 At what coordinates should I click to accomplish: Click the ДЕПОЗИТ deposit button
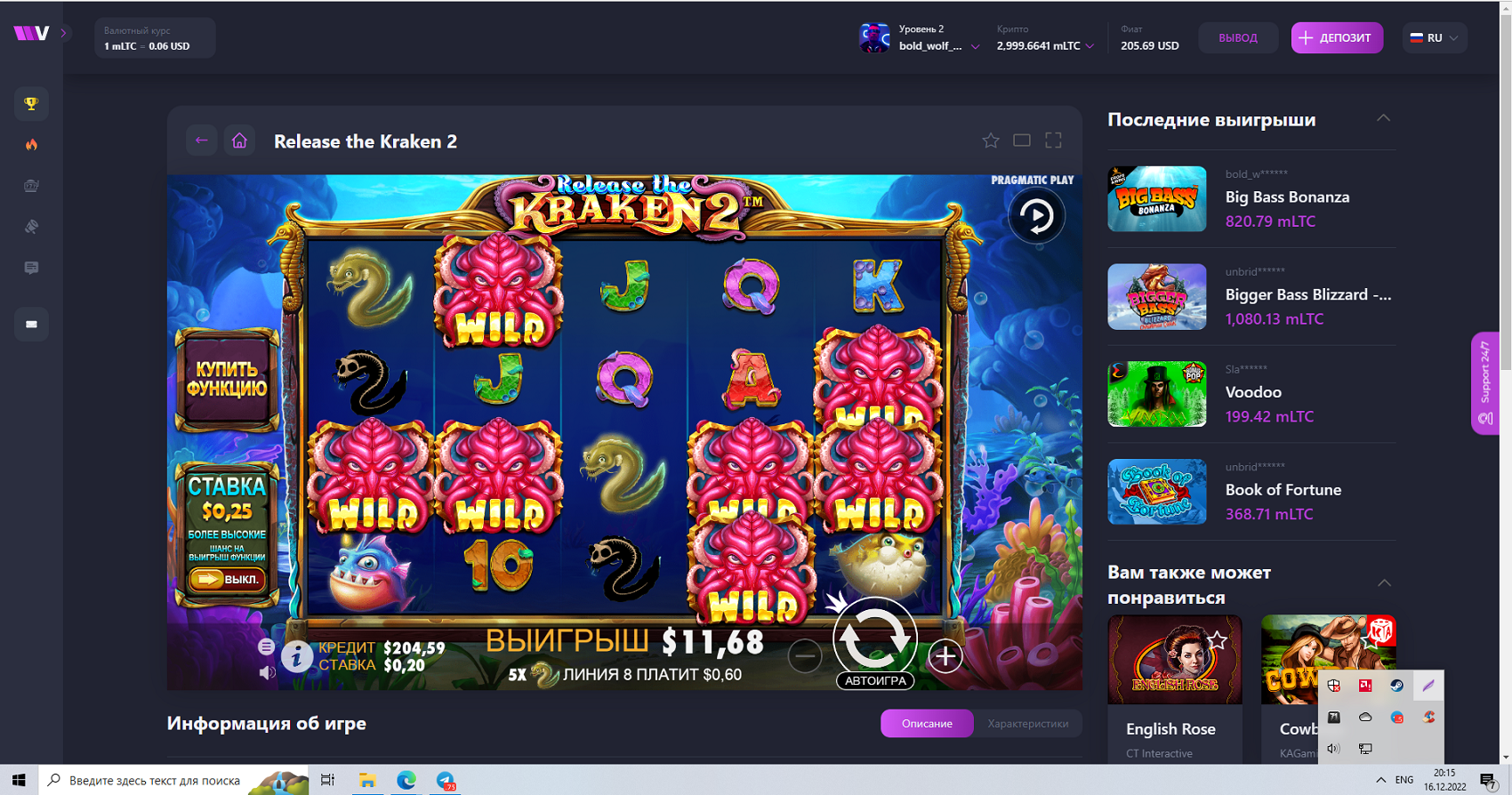click(x=1337, y=38)
